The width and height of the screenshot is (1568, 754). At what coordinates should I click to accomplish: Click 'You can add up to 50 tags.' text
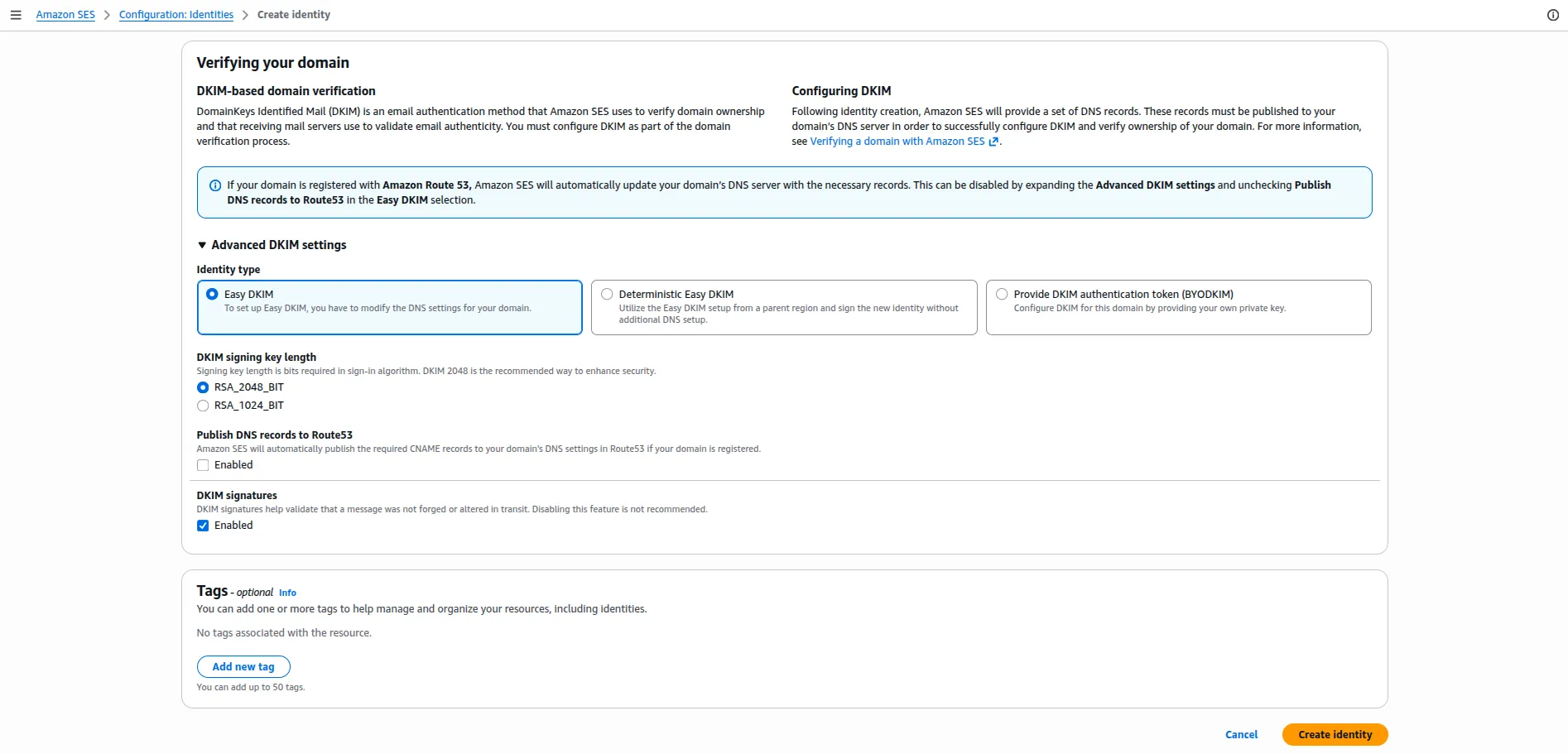coord(251,688)
